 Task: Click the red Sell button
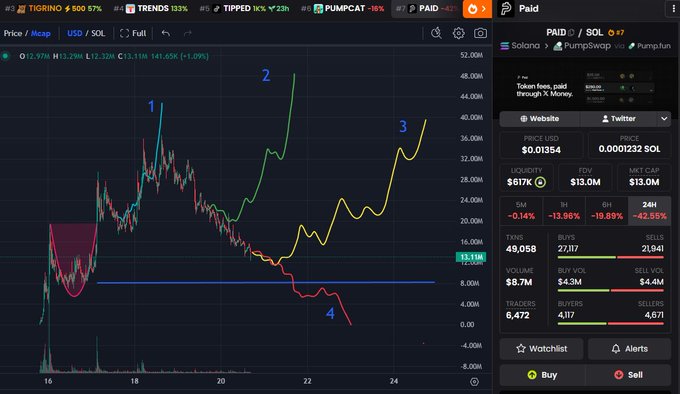point(628,375)
